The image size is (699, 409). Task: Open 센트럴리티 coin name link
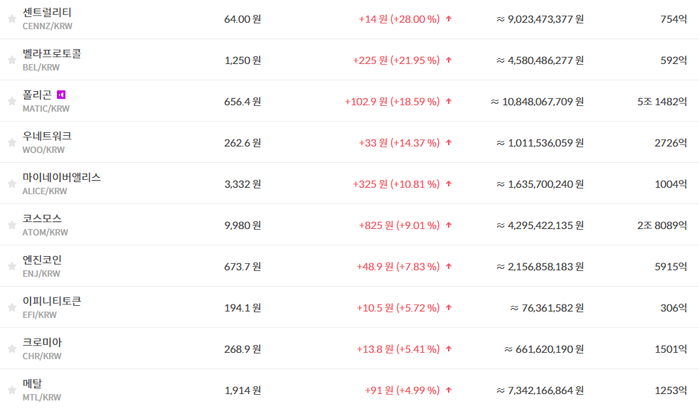47,12
